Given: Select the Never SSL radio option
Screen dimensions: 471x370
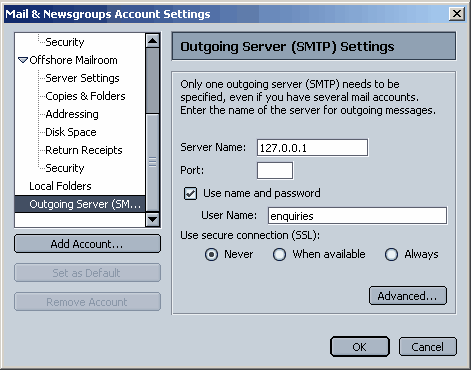Looking at the screenshot, I should pos(211,254).
